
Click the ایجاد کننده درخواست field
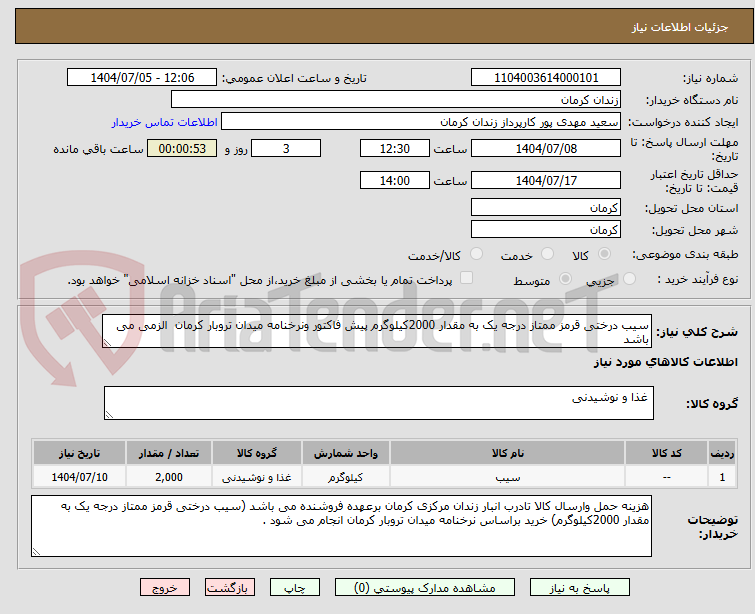pos(421,122)
